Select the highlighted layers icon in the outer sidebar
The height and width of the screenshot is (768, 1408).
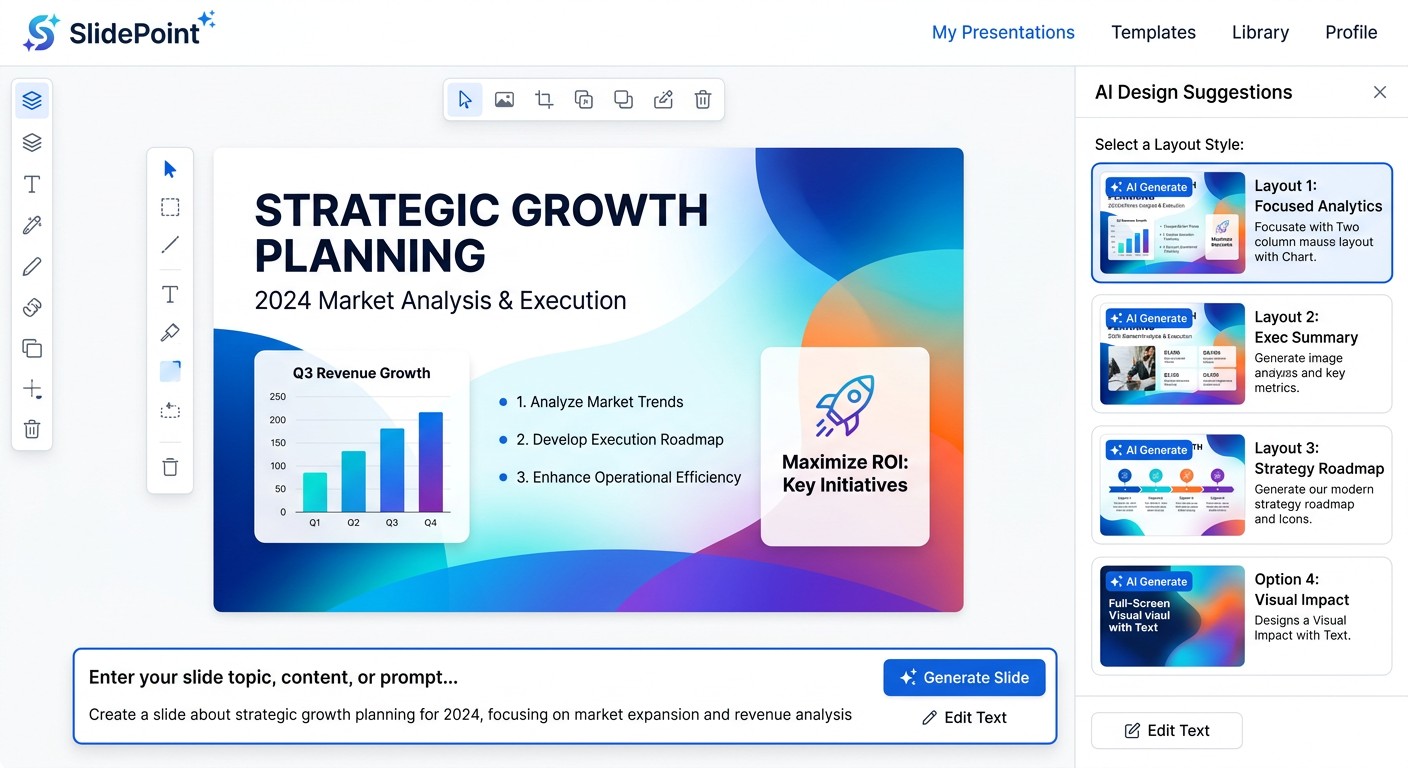tap(32, 101)
